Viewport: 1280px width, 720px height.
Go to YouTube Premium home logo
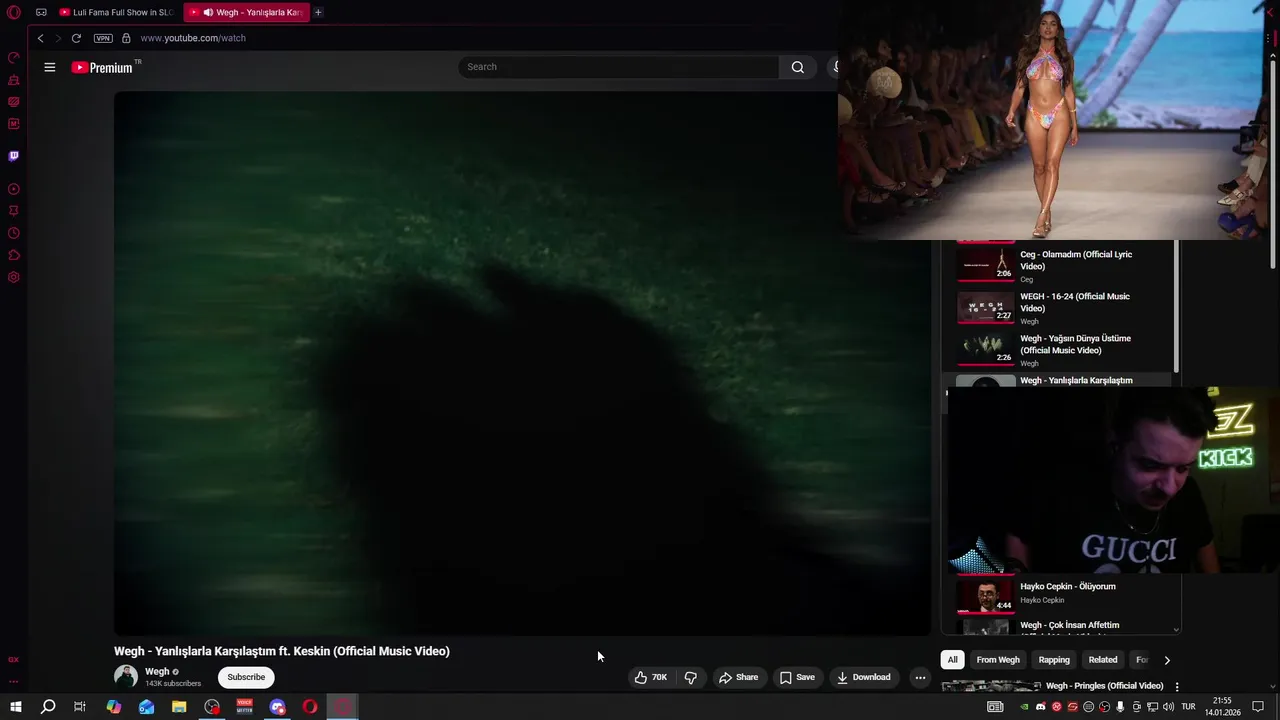[x=102, y=67]
